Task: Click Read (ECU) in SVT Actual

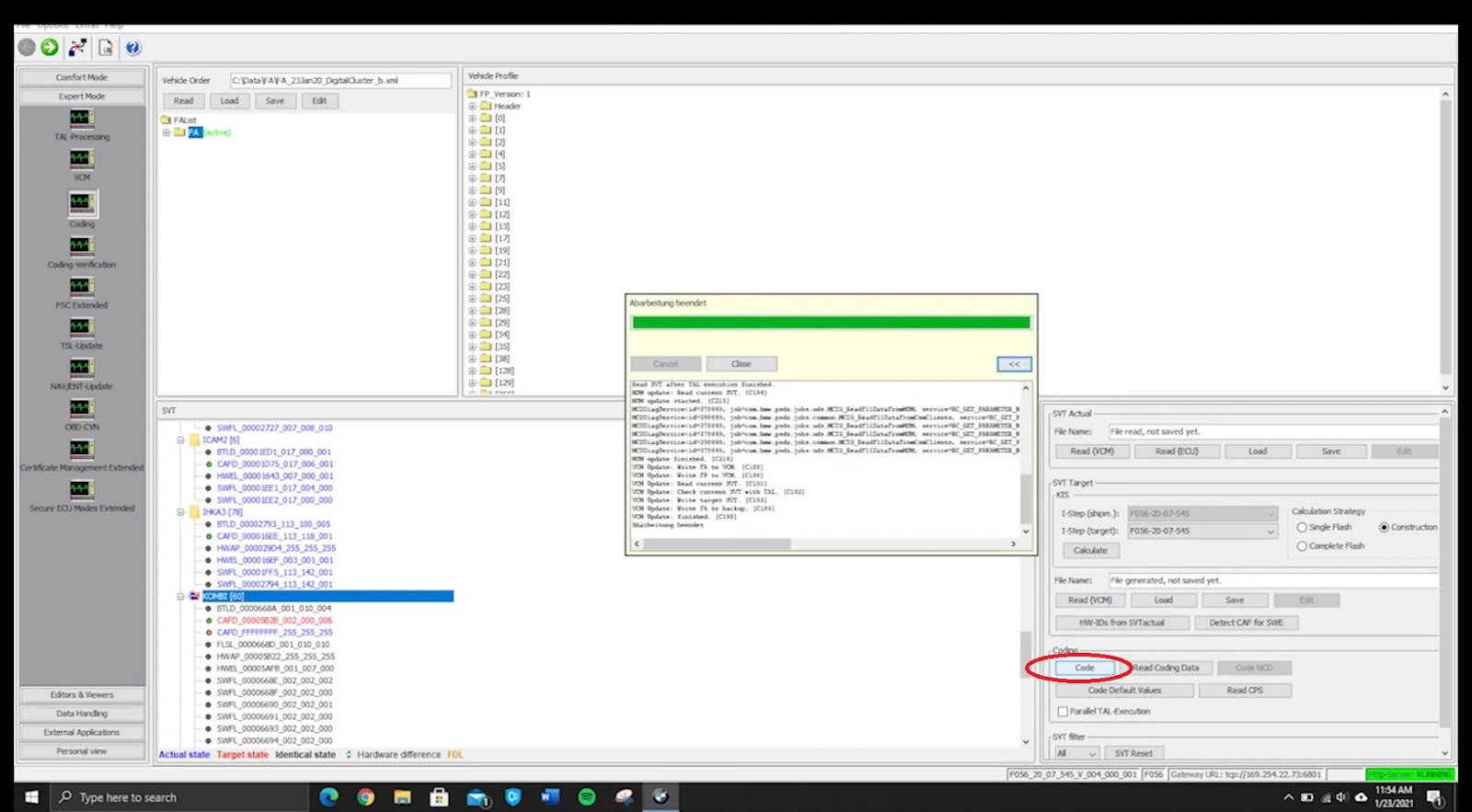Action: coord(1177,452)
